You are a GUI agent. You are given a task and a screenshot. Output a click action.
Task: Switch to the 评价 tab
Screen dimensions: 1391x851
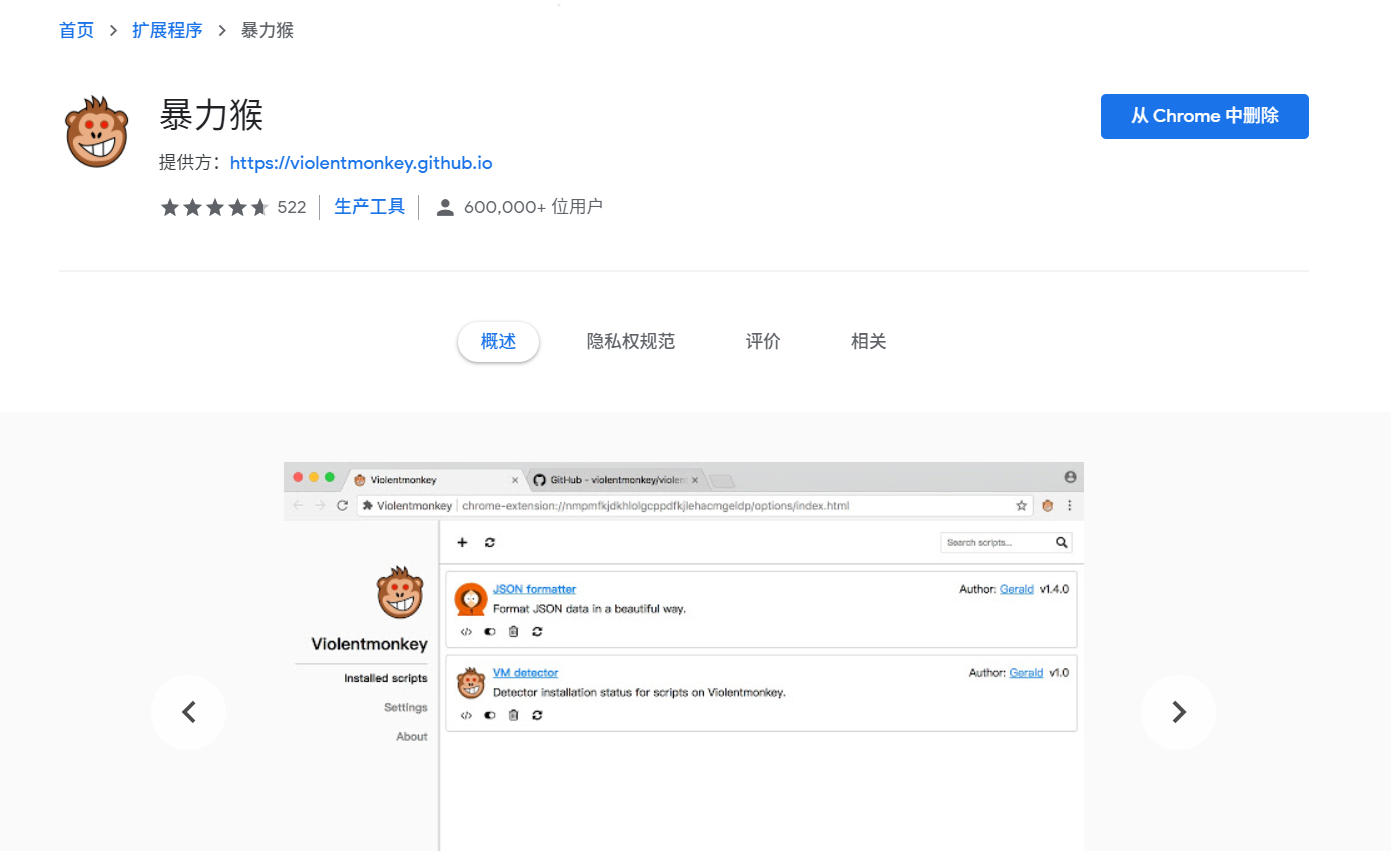point(763,342)
